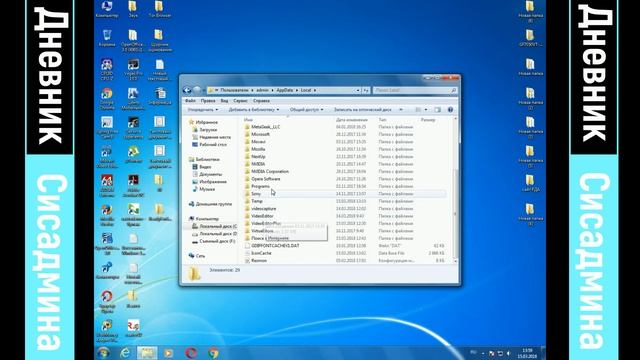Click admin in the address breadcrumb
The width and height of the screenshot is (640, 360).
262,90
